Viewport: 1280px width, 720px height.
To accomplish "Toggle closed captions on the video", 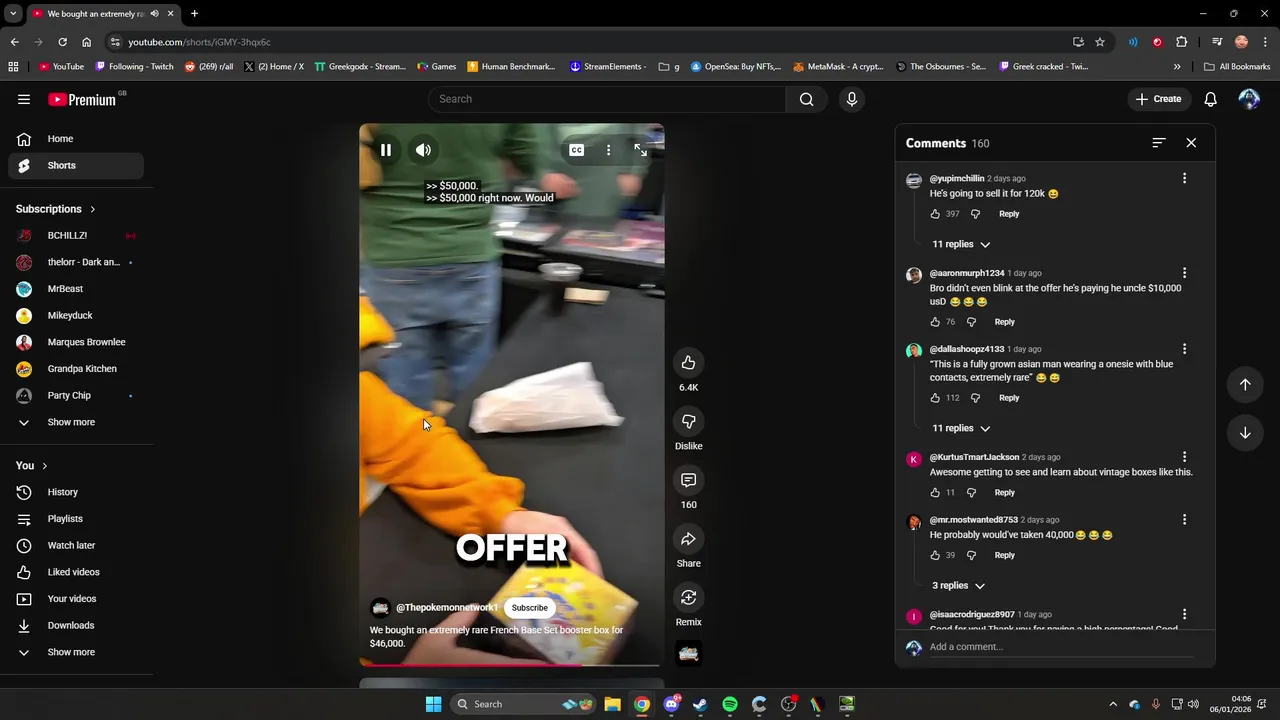I will pyautogui.click(x=577, y=150).
